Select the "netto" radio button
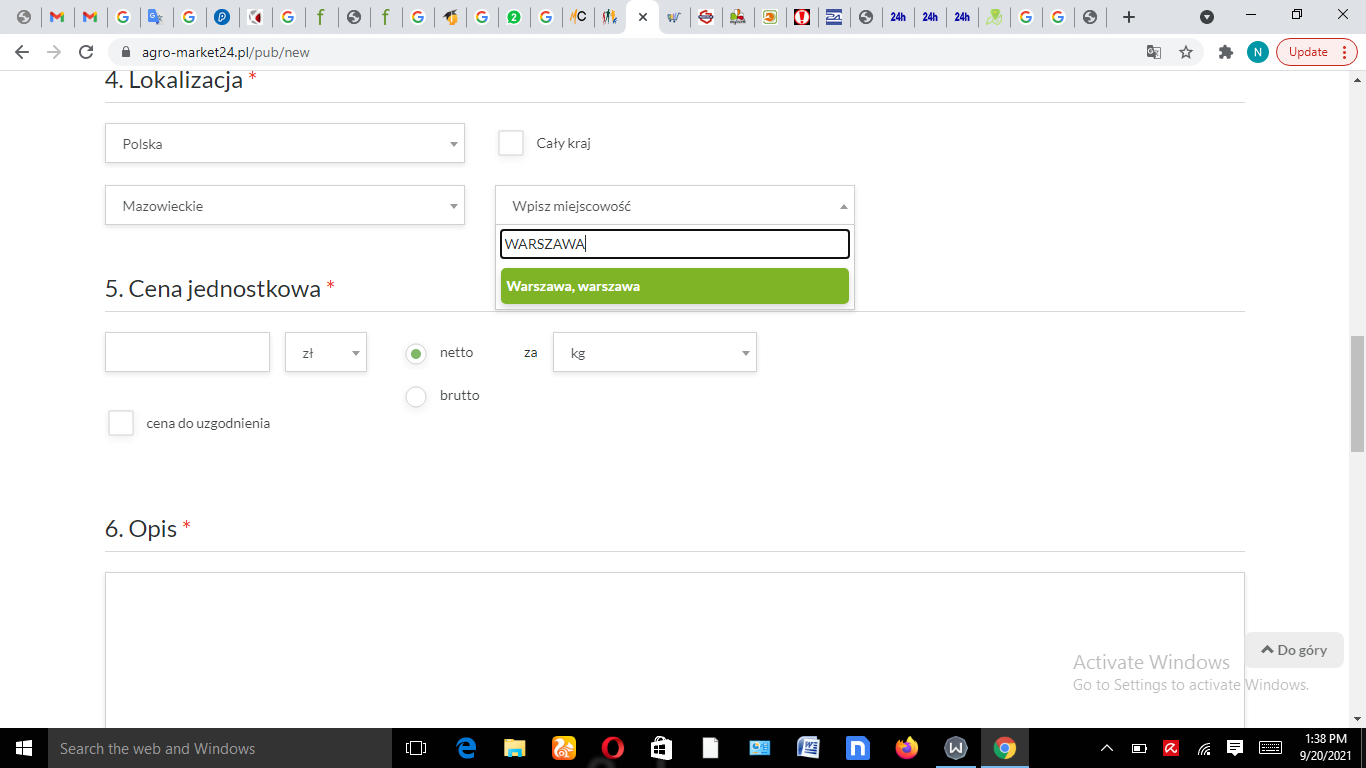This screenshot has width=1366, height=768. [x=416, y=353]
